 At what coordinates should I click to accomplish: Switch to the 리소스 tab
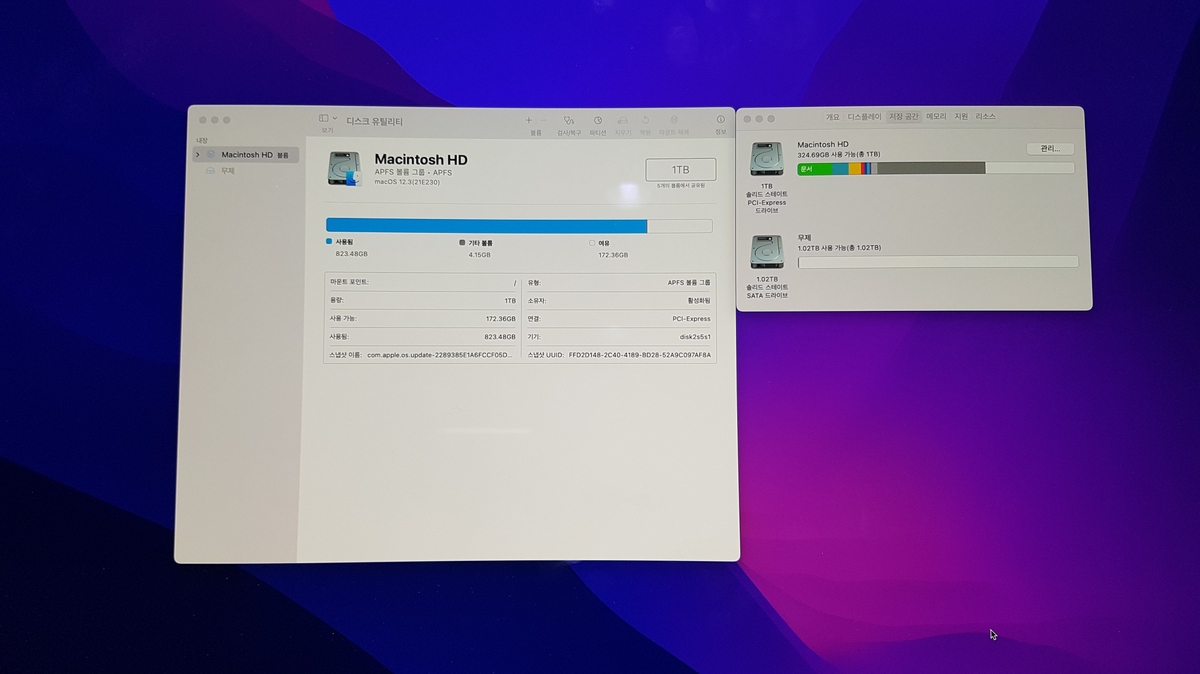click(x=985, y=116)
